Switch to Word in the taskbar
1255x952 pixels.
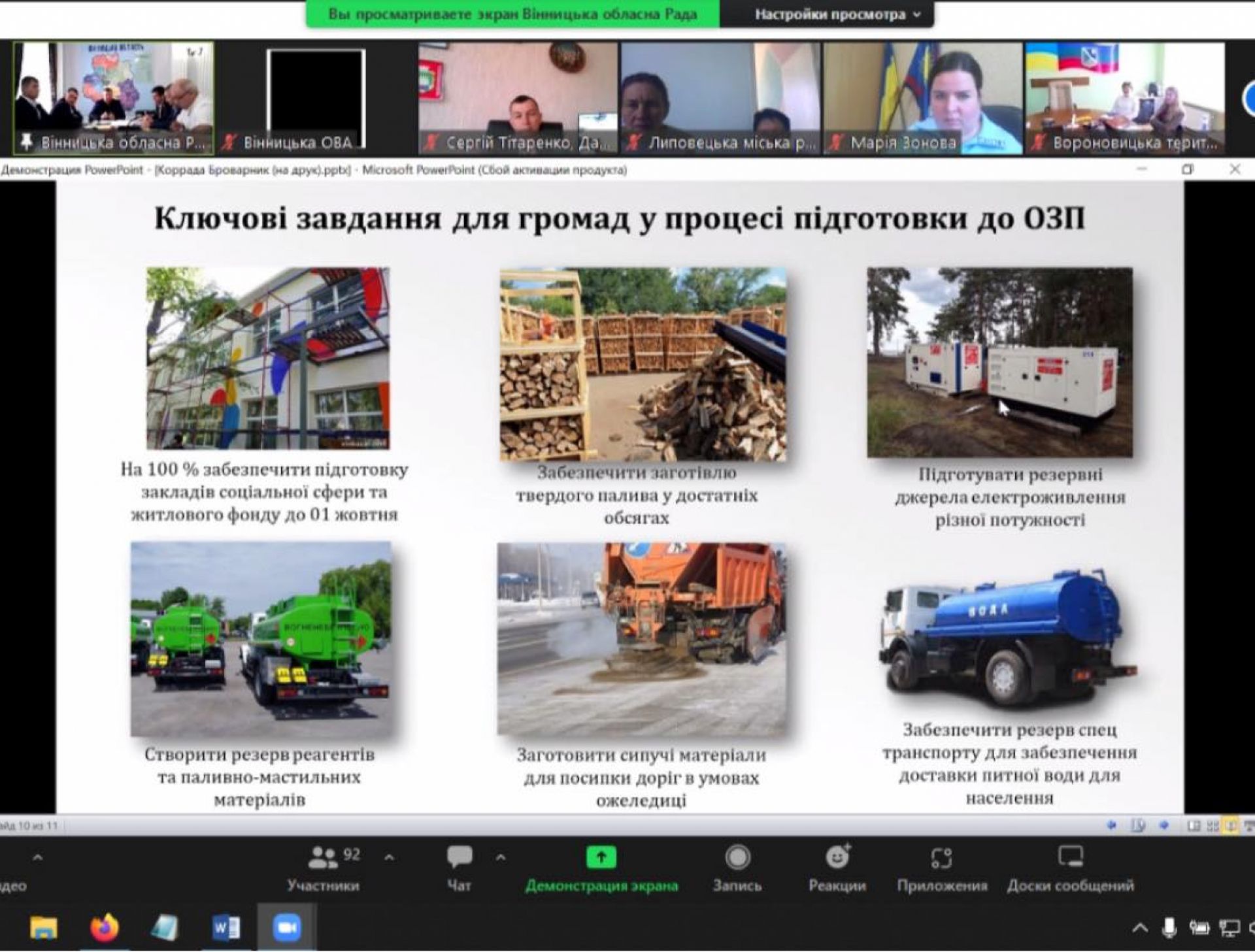click(226, 927)
